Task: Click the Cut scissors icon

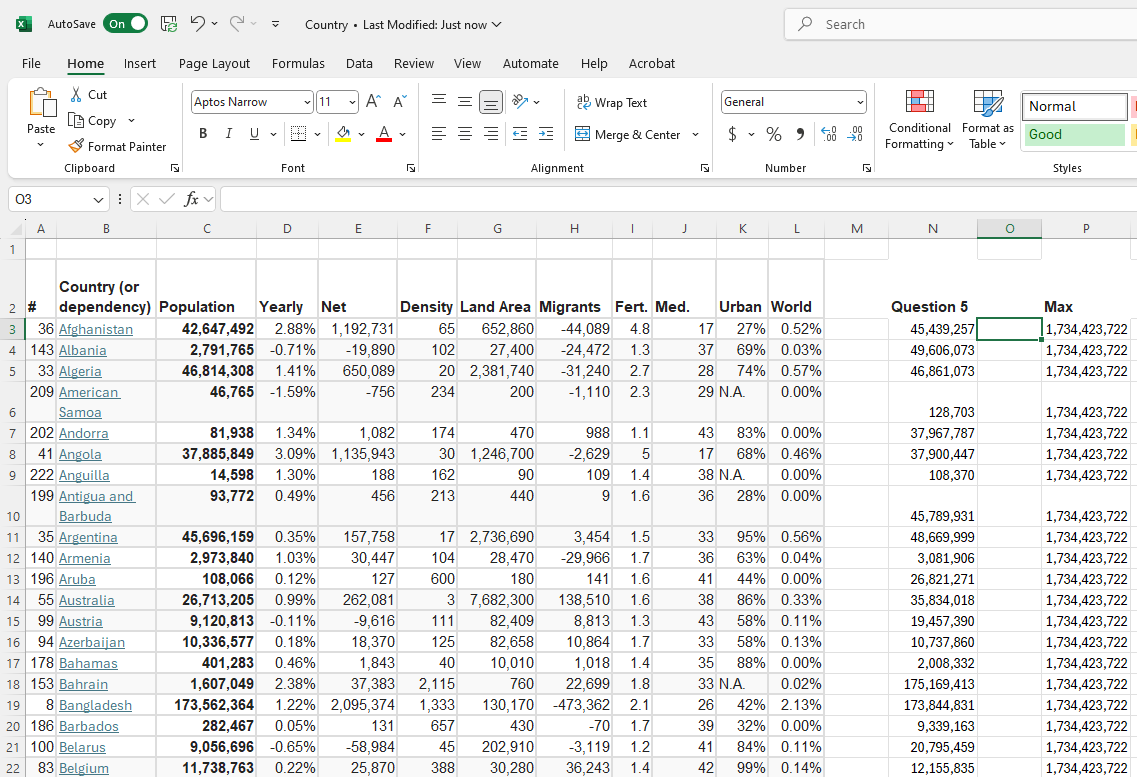Action: click(x=76, y=94)
